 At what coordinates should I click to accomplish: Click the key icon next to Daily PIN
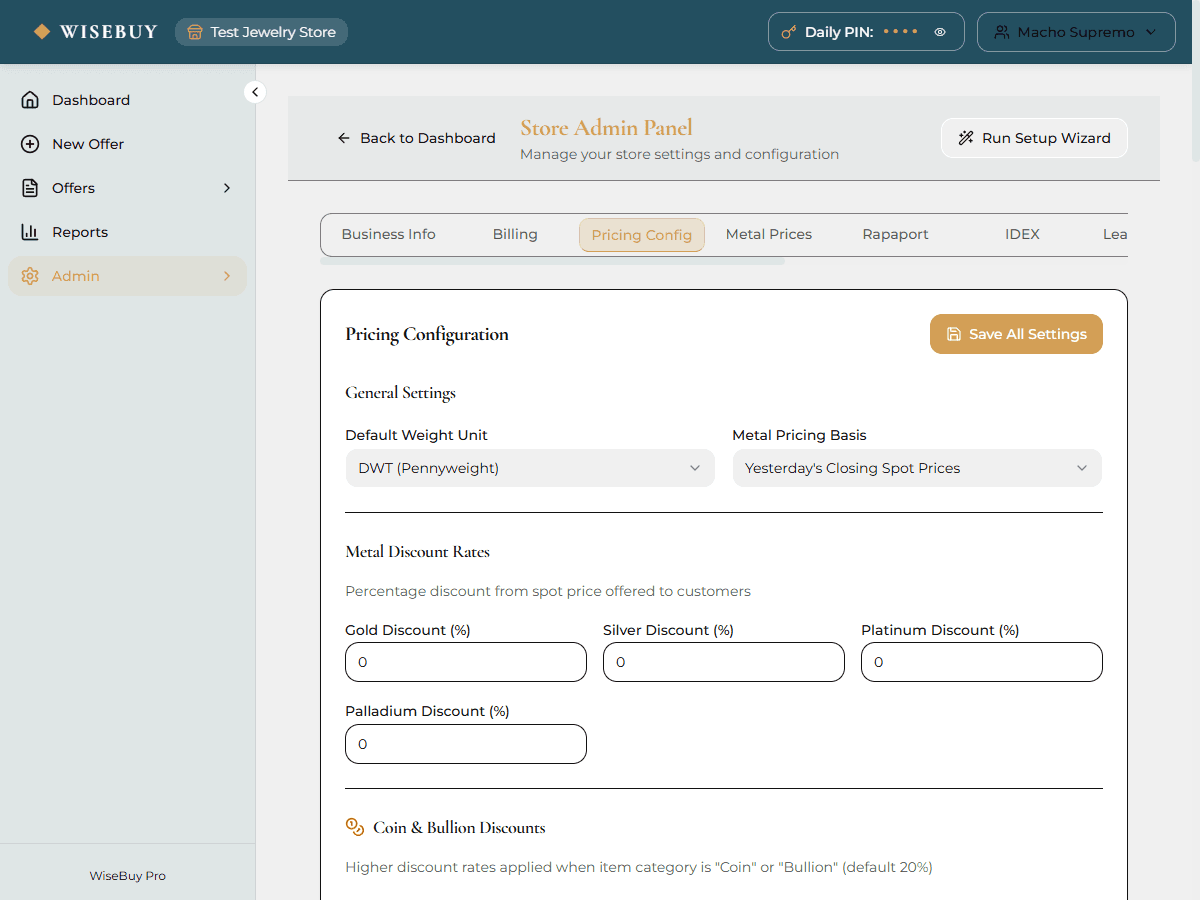(x=791, y=31)
